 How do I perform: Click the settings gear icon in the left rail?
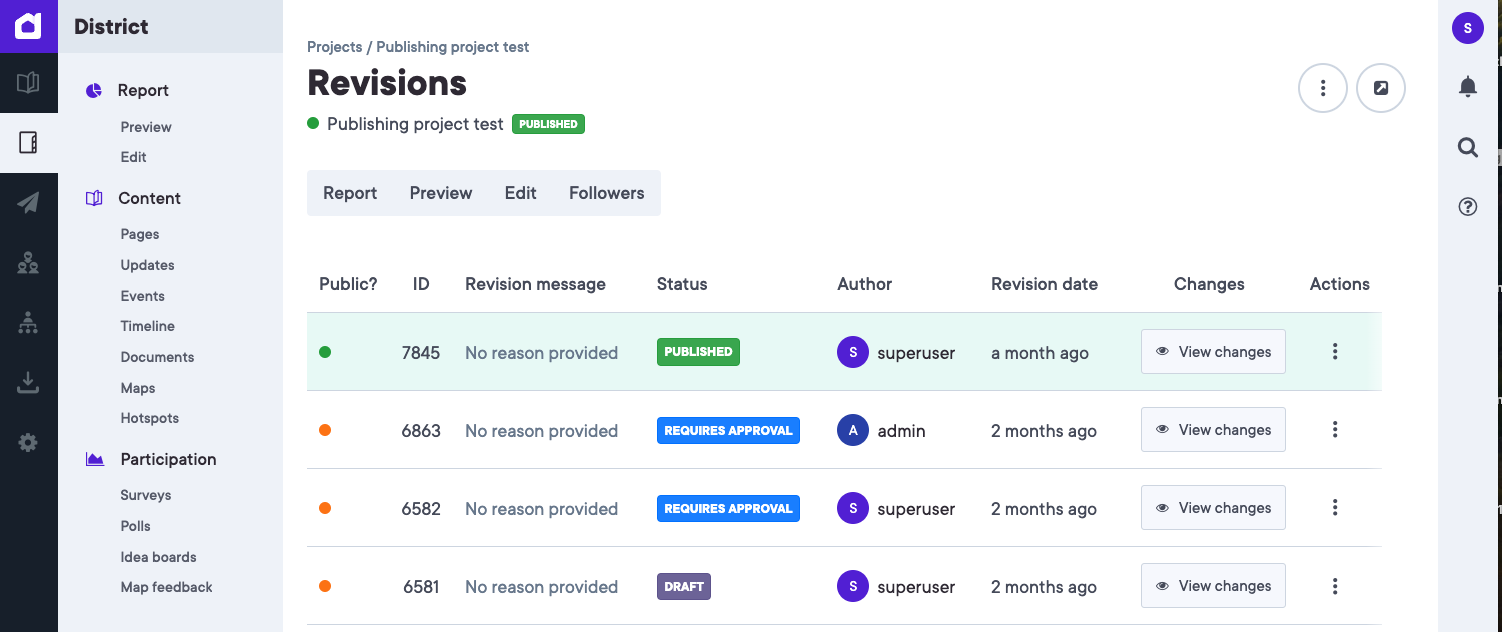click(28, 442)
